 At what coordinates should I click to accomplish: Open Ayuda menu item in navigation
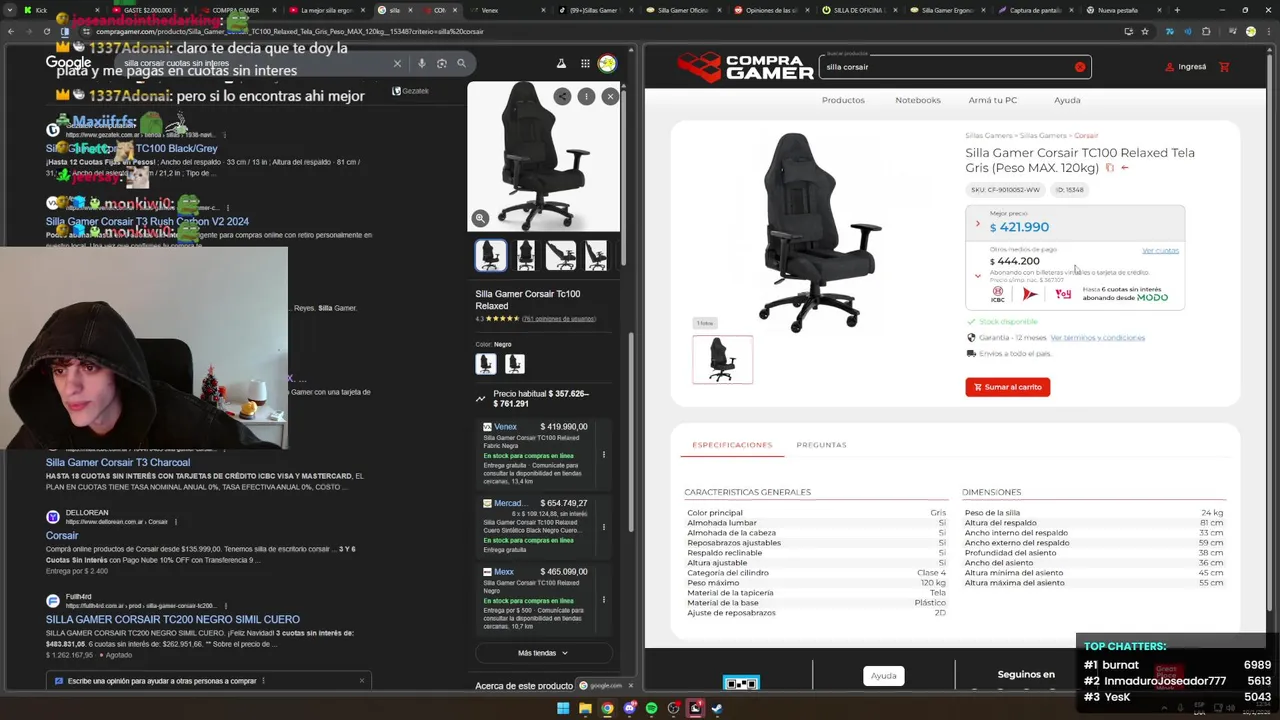click(1067, 100)
